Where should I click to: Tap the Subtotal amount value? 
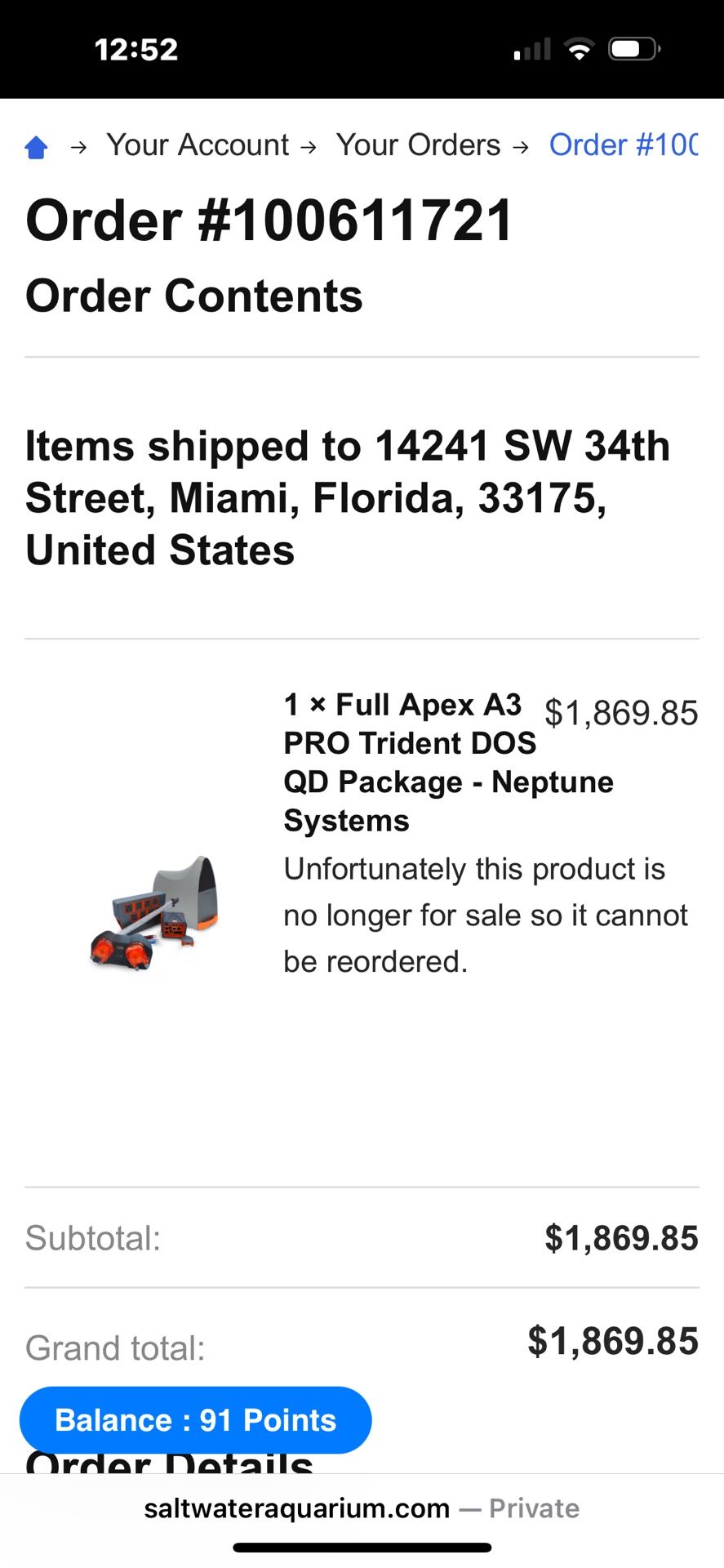click(x=621, y=1238)
